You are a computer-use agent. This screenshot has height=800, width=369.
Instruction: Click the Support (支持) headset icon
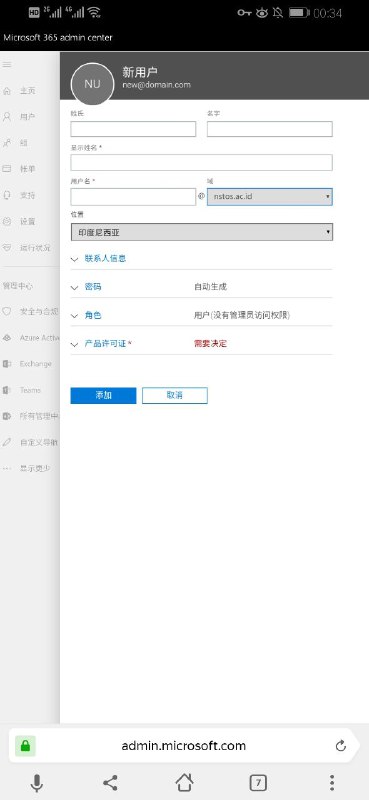coord(7,195)
